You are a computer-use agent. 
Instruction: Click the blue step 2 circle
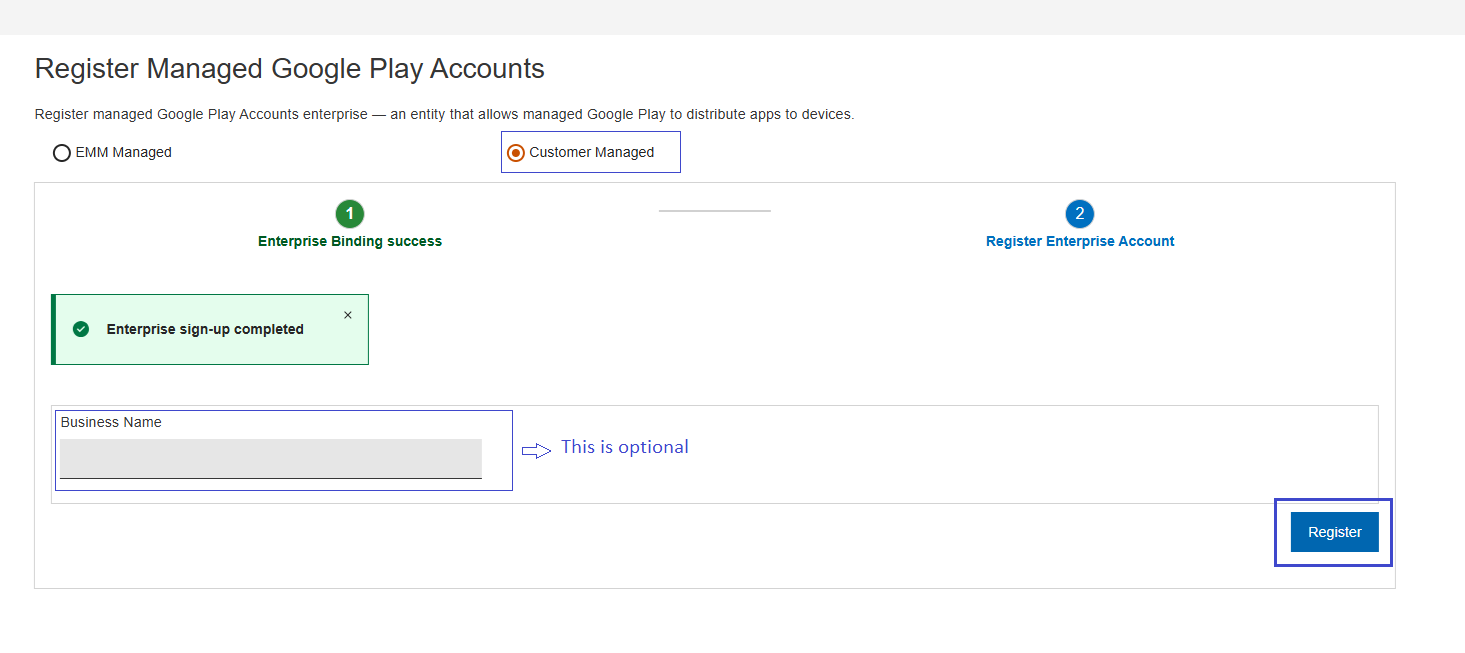point(1080,213)
